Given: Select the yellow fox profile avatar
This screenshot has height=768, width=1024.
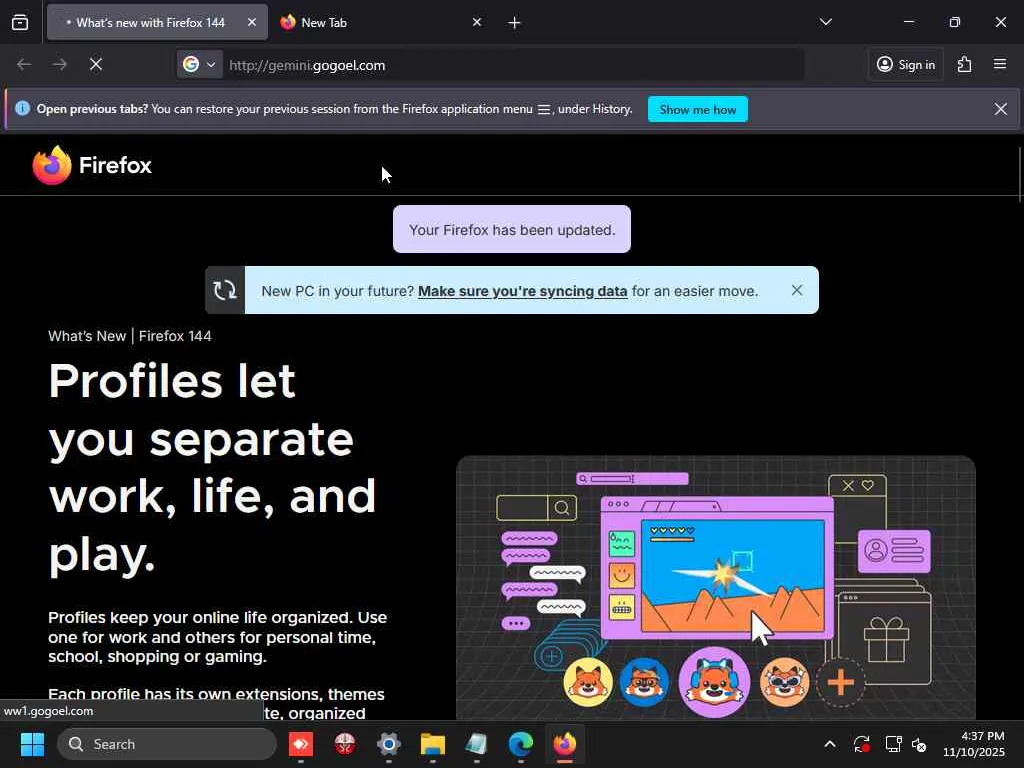Looking at the screenshot, I should (x=588, y=682).
